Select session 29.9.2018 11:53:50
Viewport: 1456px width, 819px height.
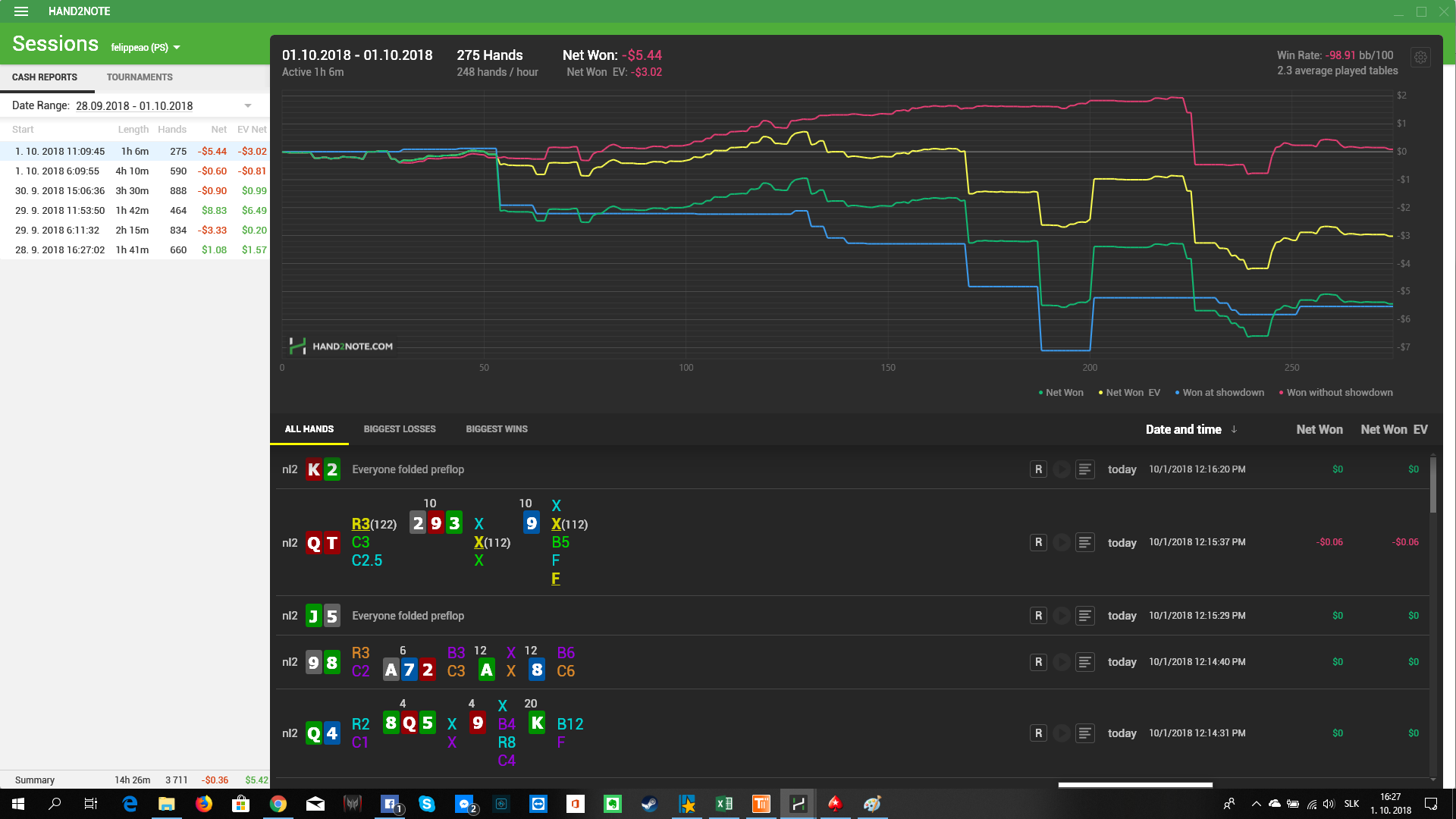pos(135,211)
